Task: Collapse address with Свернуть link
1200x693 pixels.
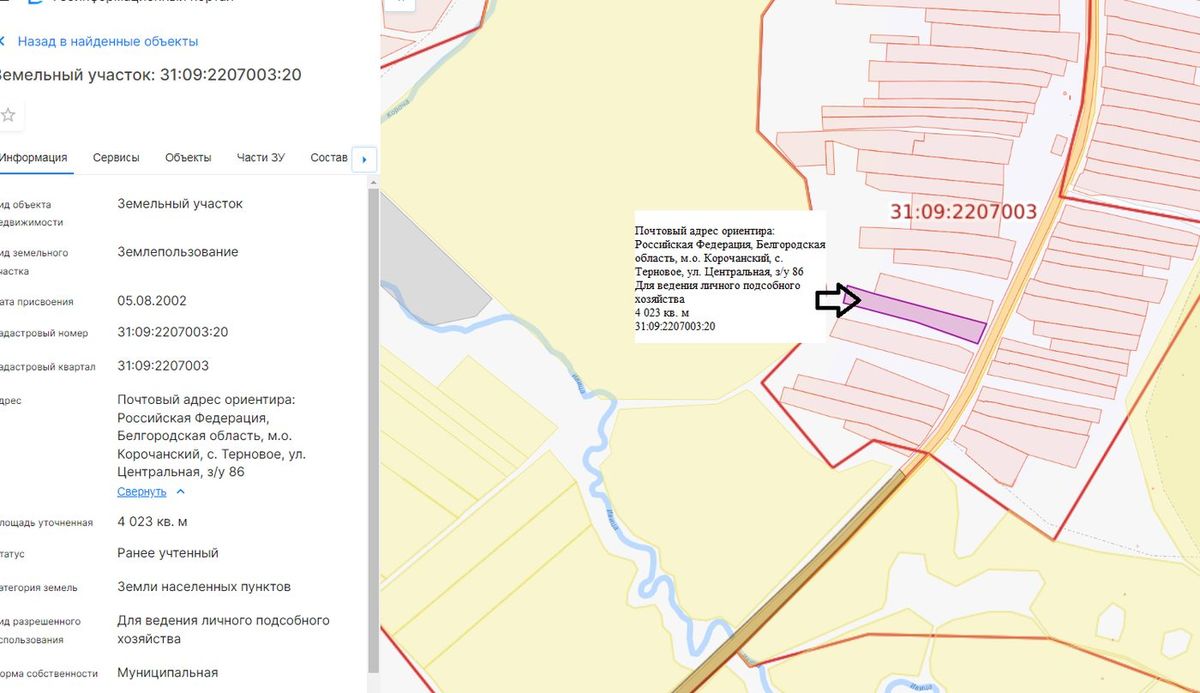Action: click(142, 492)
